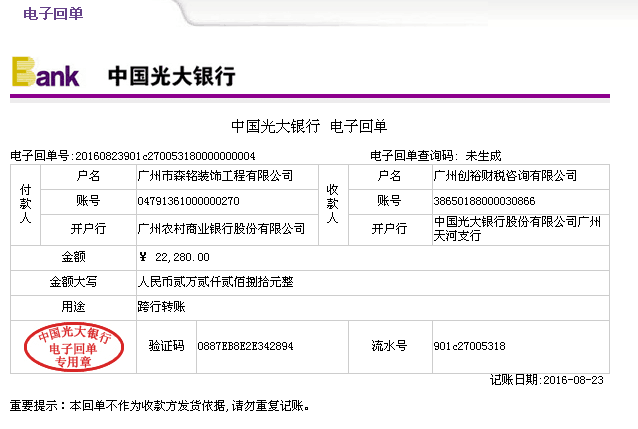638x429 pixels.
Task: Select payer account 04791361000000270
Action: (x=188, y=201)
